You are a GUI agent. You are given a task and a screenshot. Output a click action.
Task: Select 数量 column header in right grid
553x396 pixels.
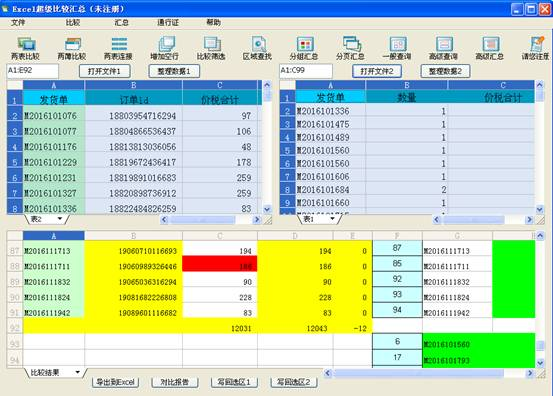coord(406,97)
